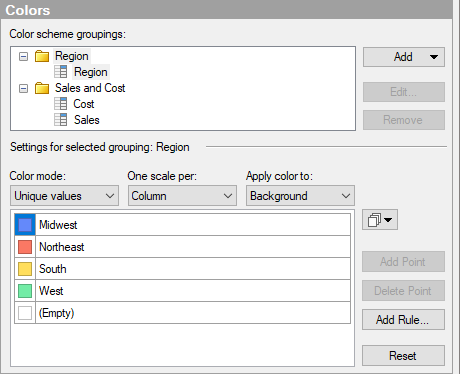460x374 pixels.
Task: Click the Region folder icon
Action: pos(42,56)
